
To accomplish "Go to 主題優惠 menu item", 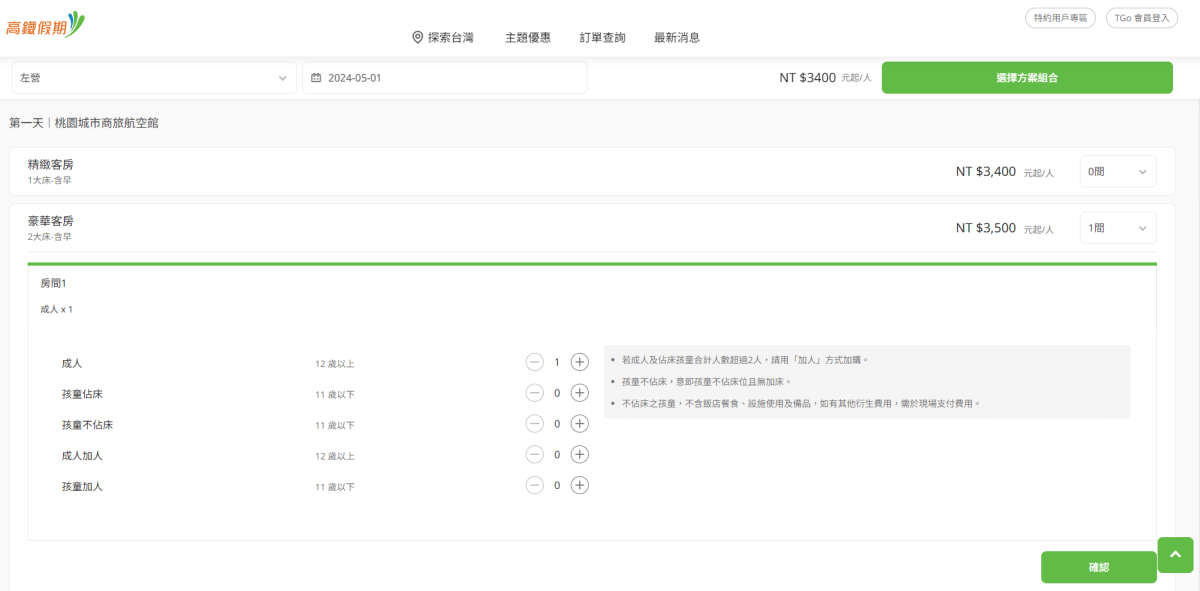I will (527, 38).
